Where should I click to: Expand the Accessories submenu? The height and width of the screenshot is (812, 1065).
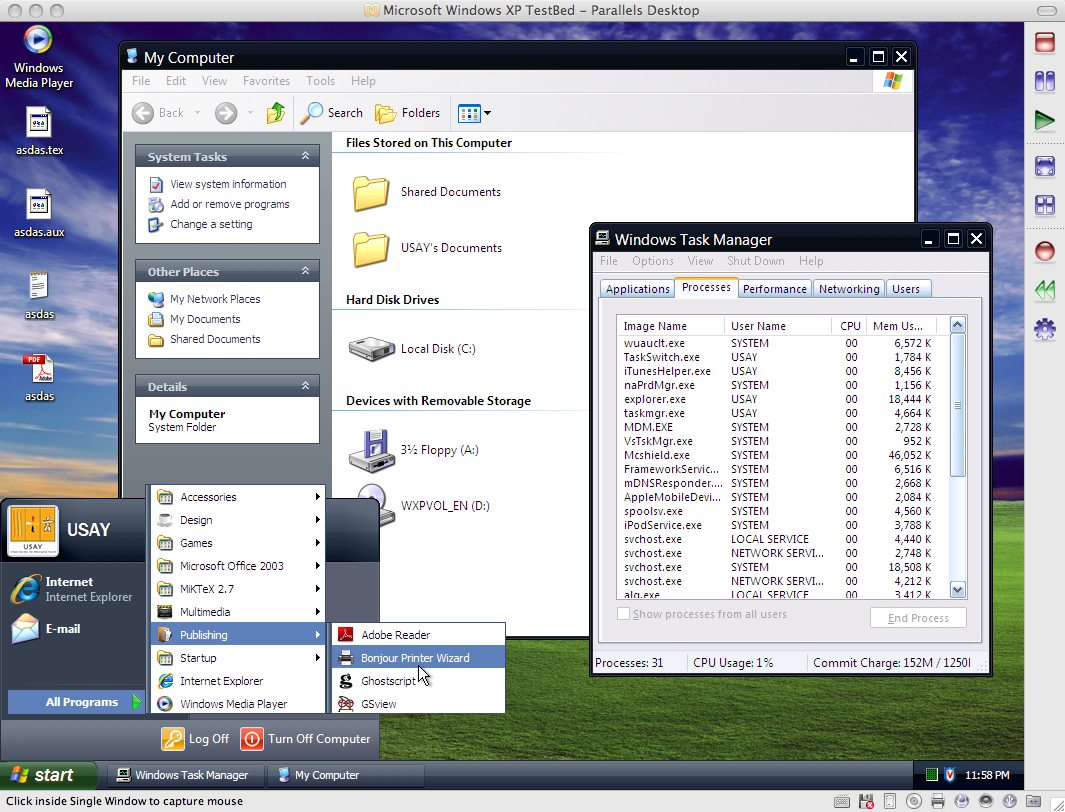click(238, 497)
